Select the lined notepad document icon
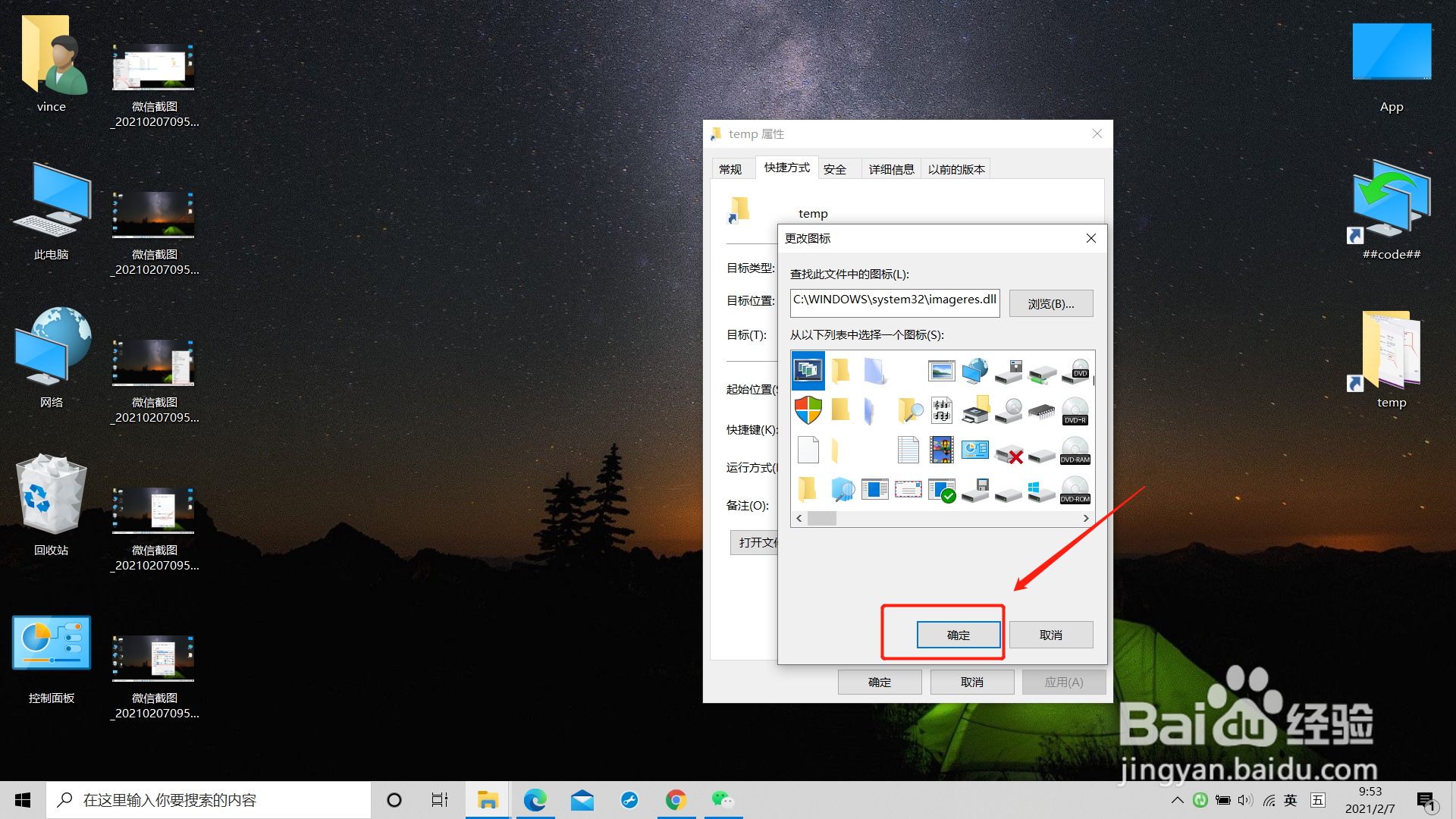Screen dimensions: 1456x819 (908, 450)
